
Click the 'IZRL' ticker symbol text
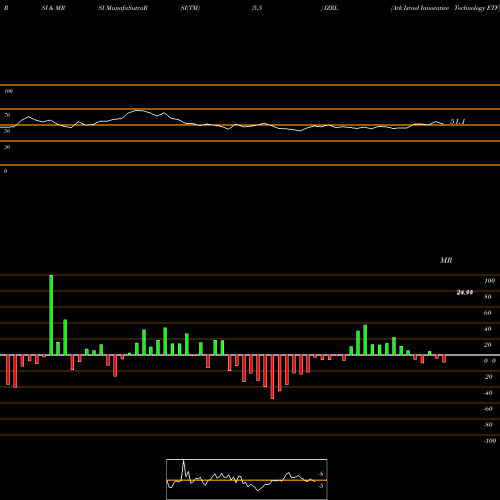[x=330, y=8]
